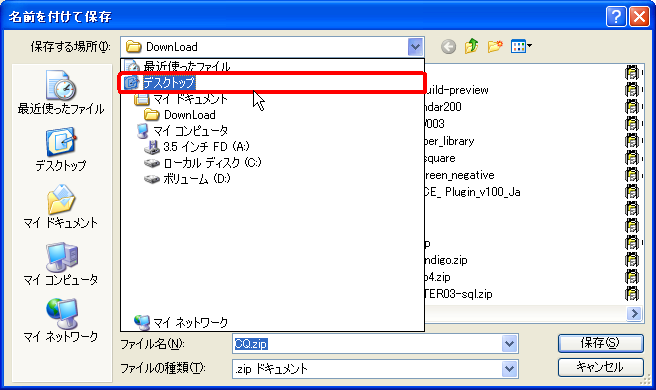The image size is (656, 390).
Task: Open the Views menu icon
Action: point(521,46)
